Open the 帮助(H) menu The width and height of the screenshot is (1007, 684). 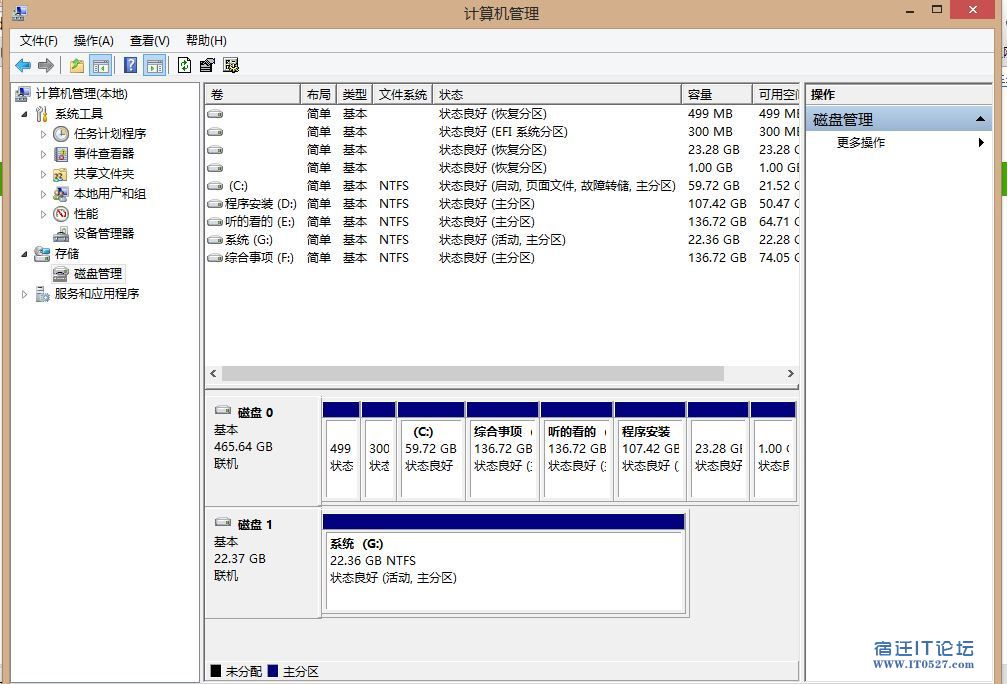click(x=206, y=40)
